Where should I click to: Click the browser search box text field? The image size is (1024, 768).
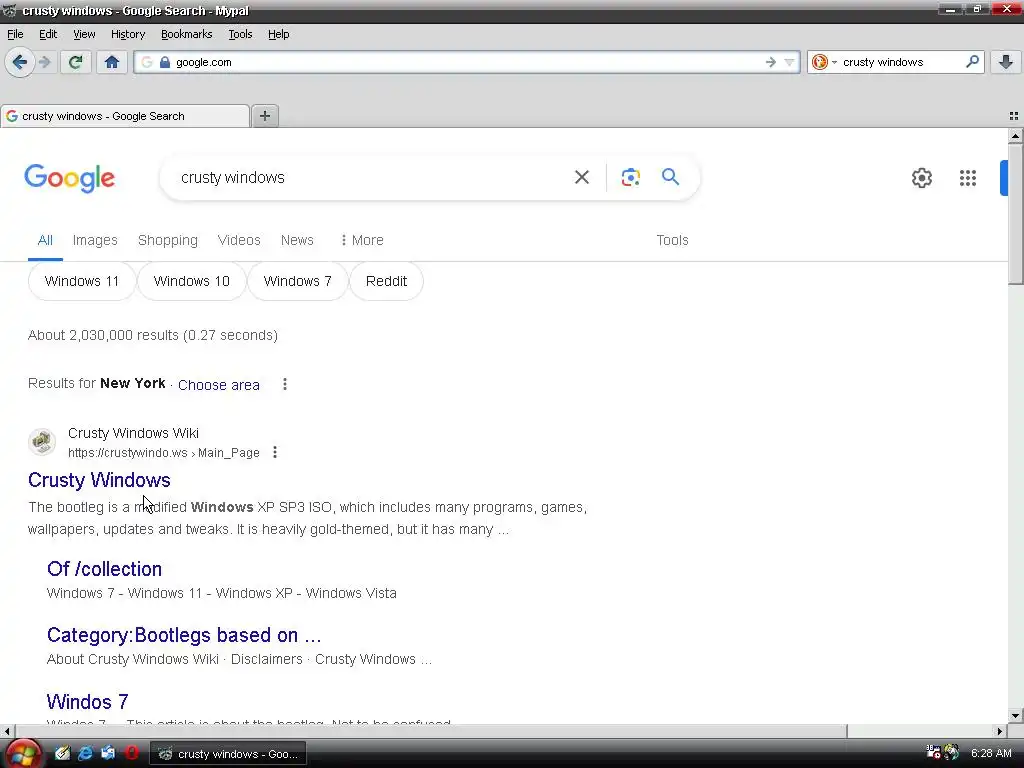tap(901, 62)
